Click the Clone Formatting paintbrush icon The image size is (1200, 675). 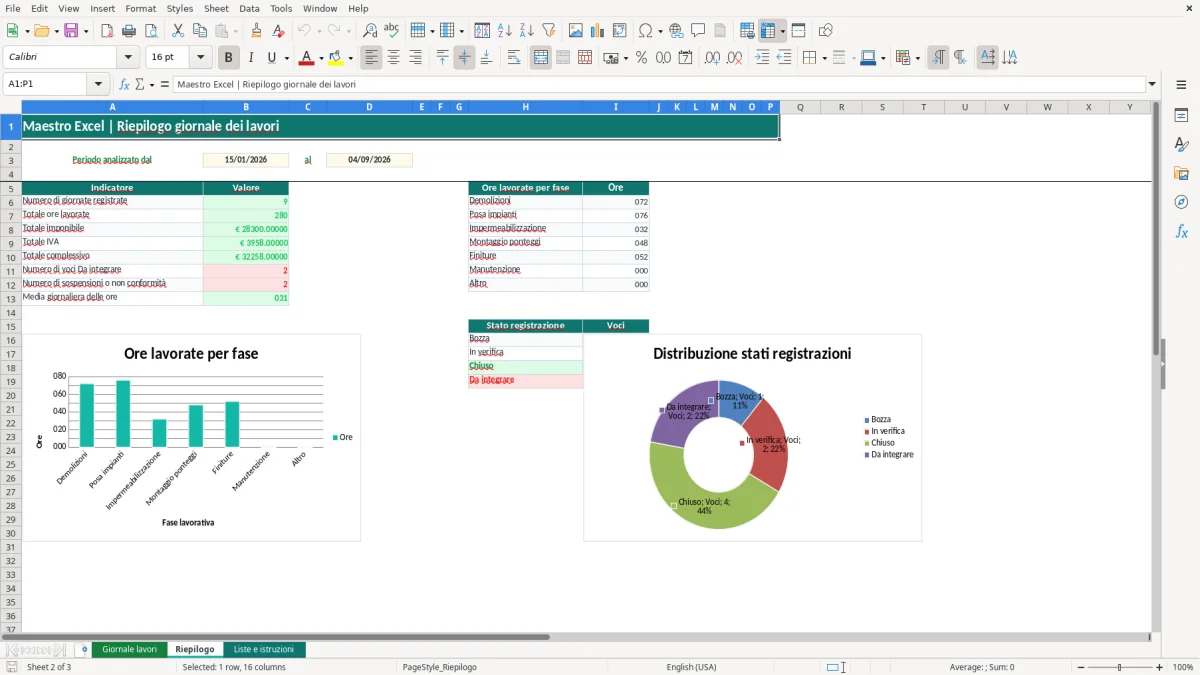click(x=256, y=31)
